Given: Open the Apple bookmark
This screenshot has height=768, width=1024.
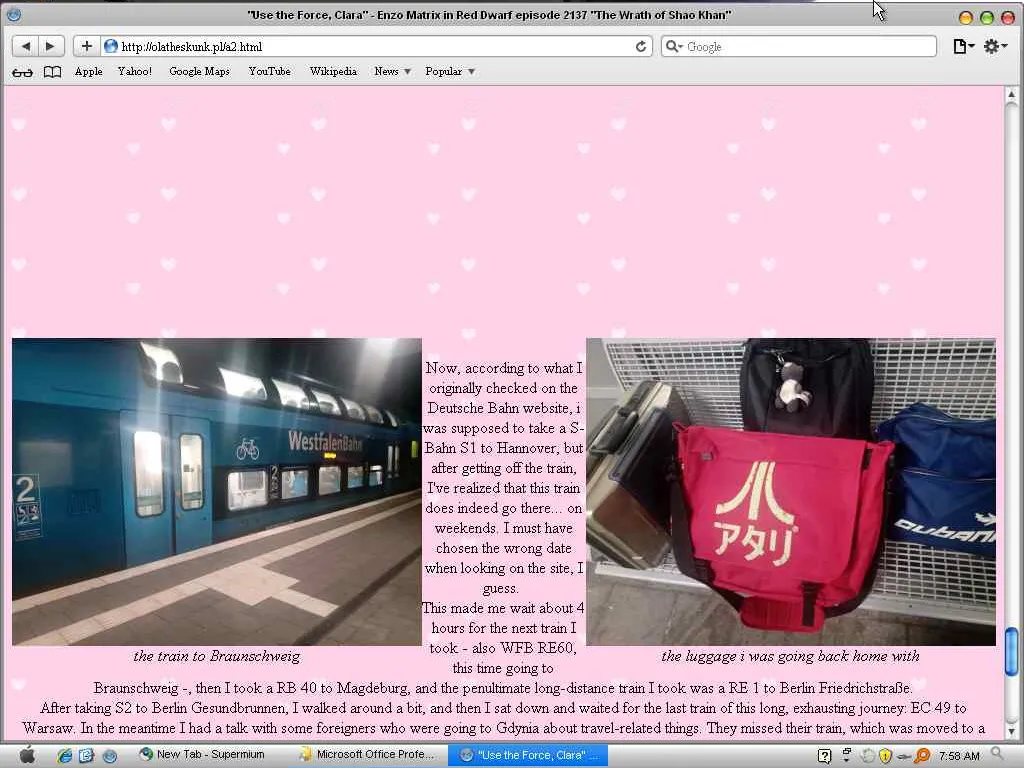Looking at the screenshot, I should pyautogui.click(x=88, y=71).
